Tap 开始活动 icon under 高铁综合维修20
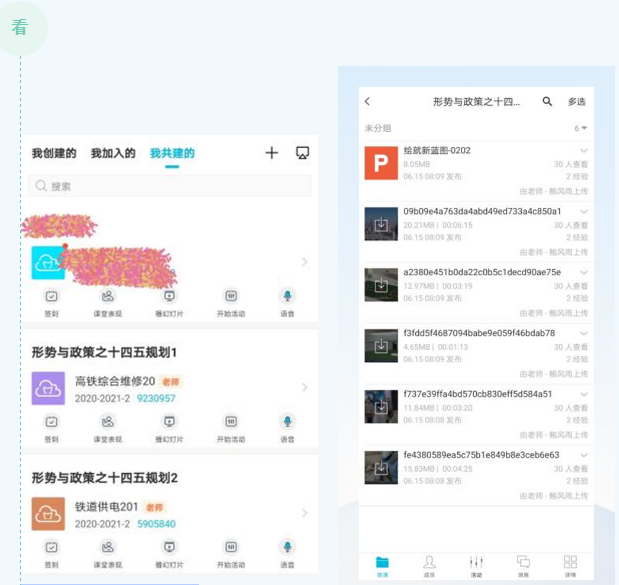 point(231,422)
